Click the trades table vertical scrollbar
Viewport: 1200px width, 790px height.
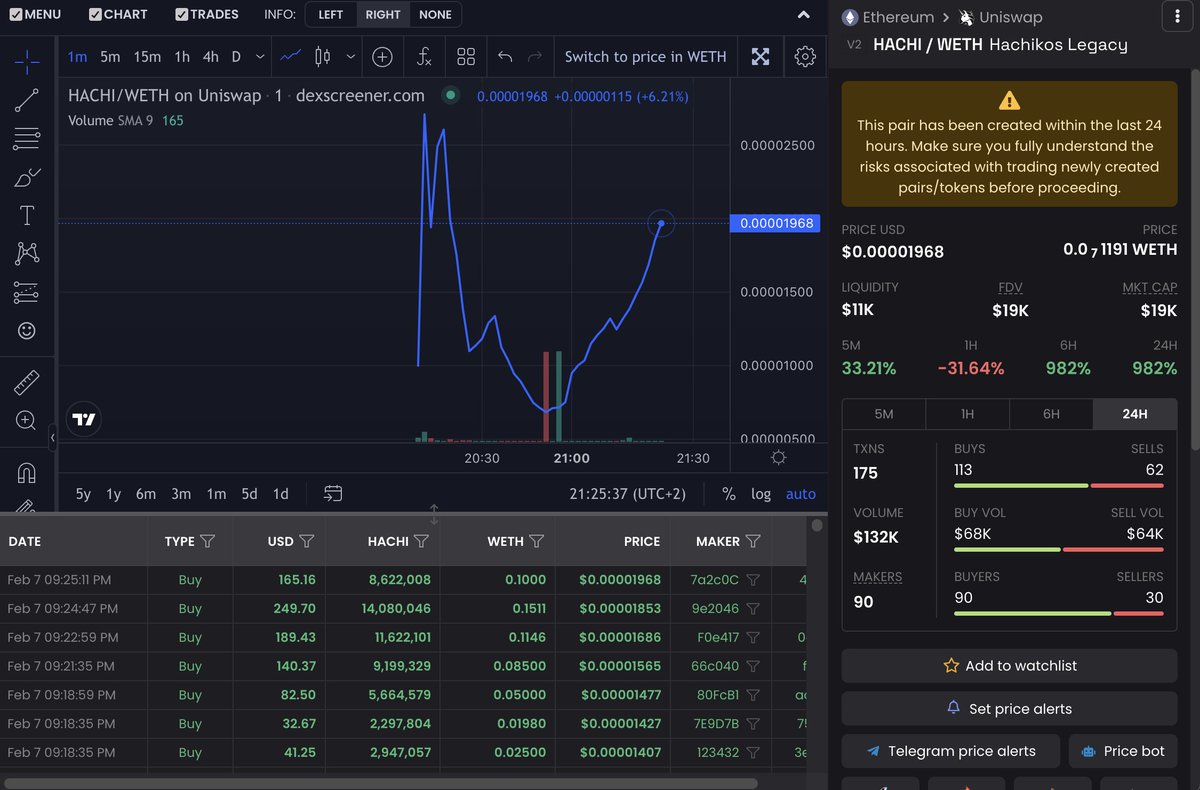817,525
